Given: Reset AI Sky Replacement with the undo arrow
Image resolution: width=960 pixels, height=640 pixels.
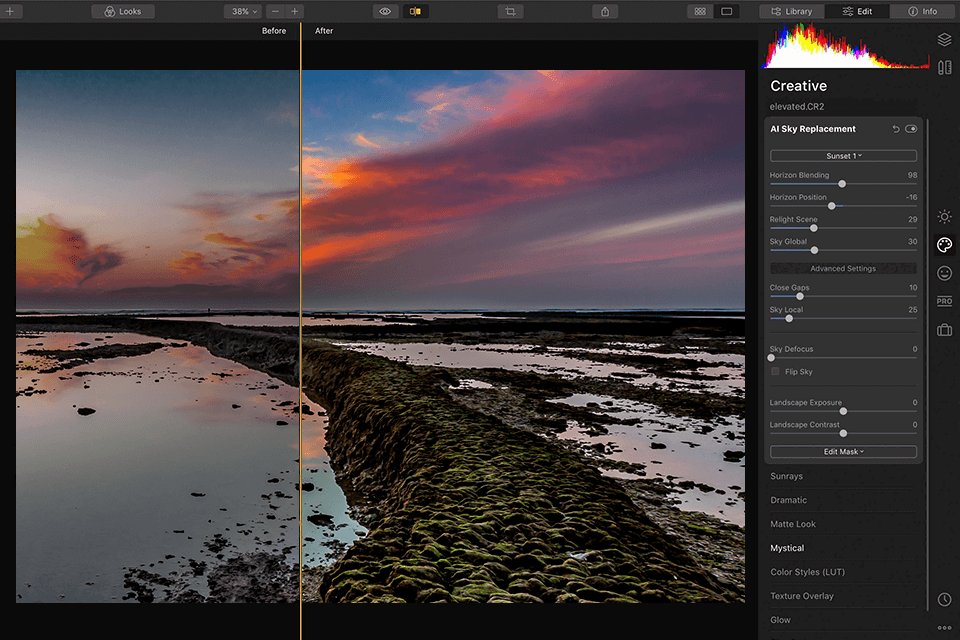Looking at the screenshot, I should pos(897,128).
